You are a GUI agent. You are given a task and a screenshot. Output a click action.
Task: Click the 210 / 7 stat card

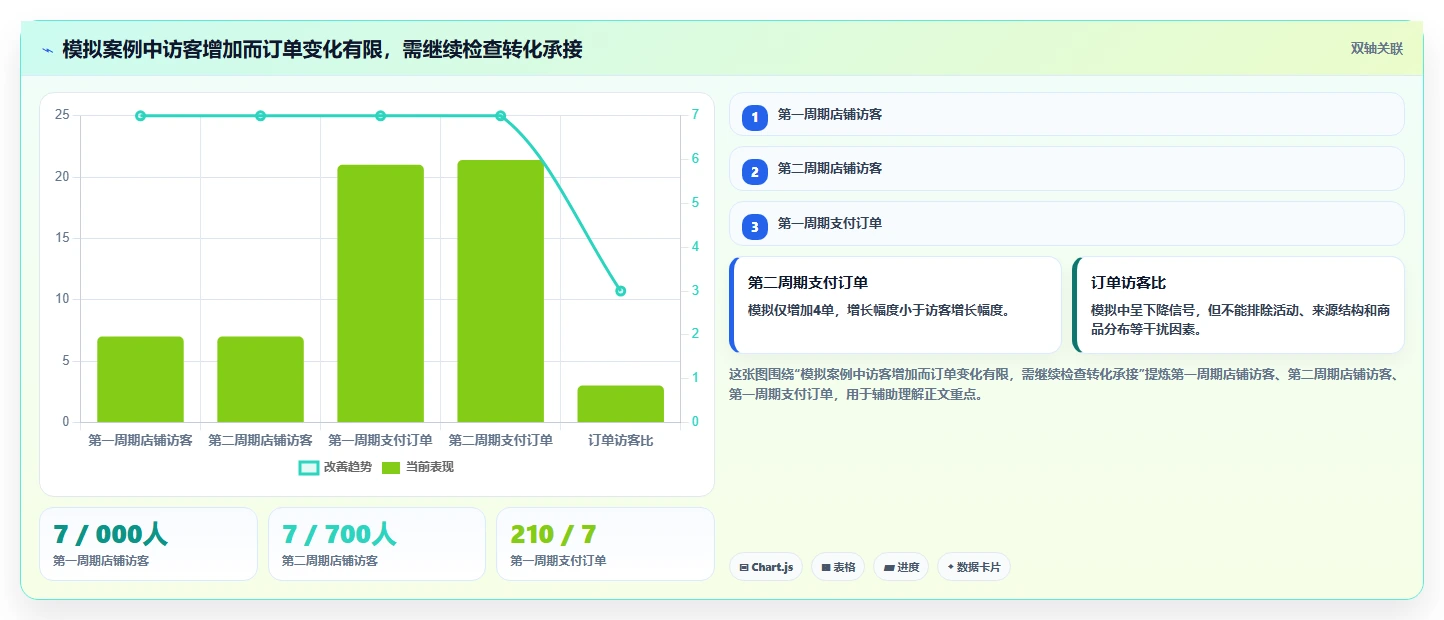[x=605, y=544]
